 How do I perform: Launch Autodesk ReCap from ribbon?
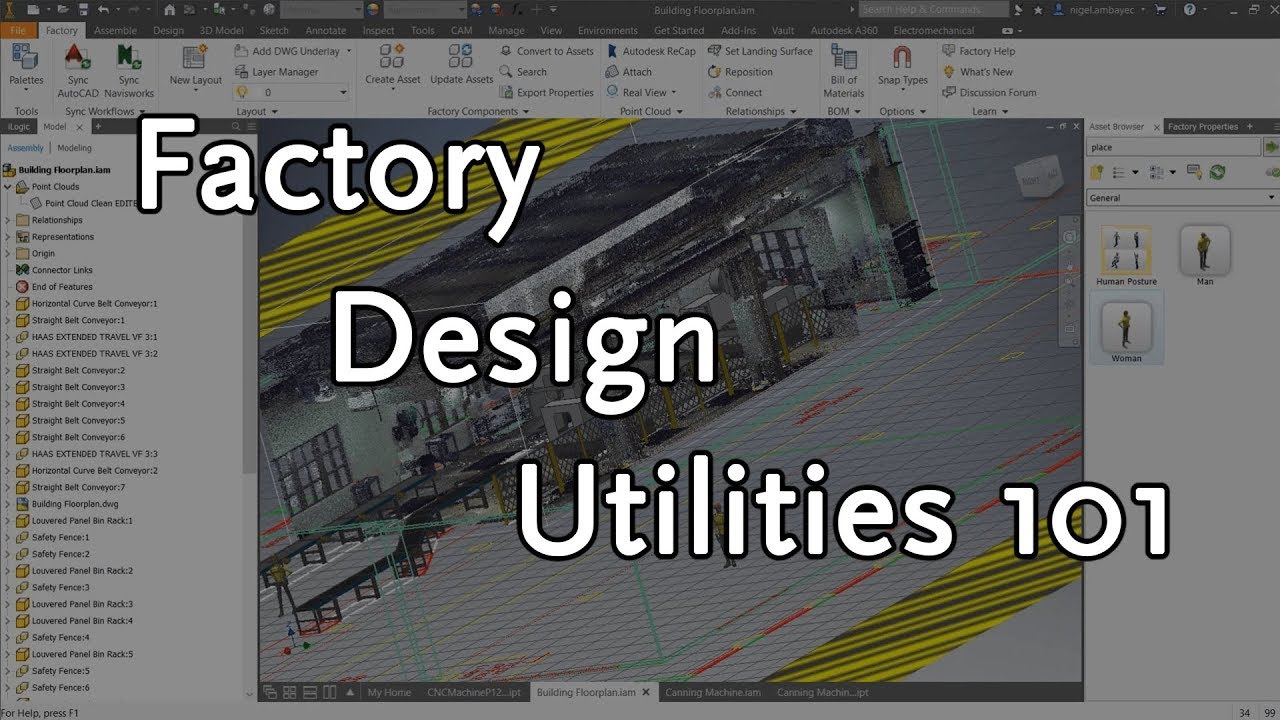pos(651,51)
